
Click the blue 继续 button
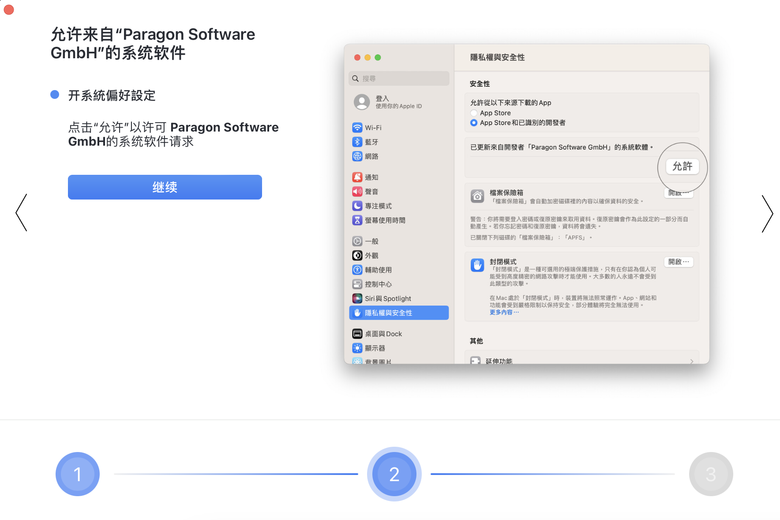click(x=165, y=187)
